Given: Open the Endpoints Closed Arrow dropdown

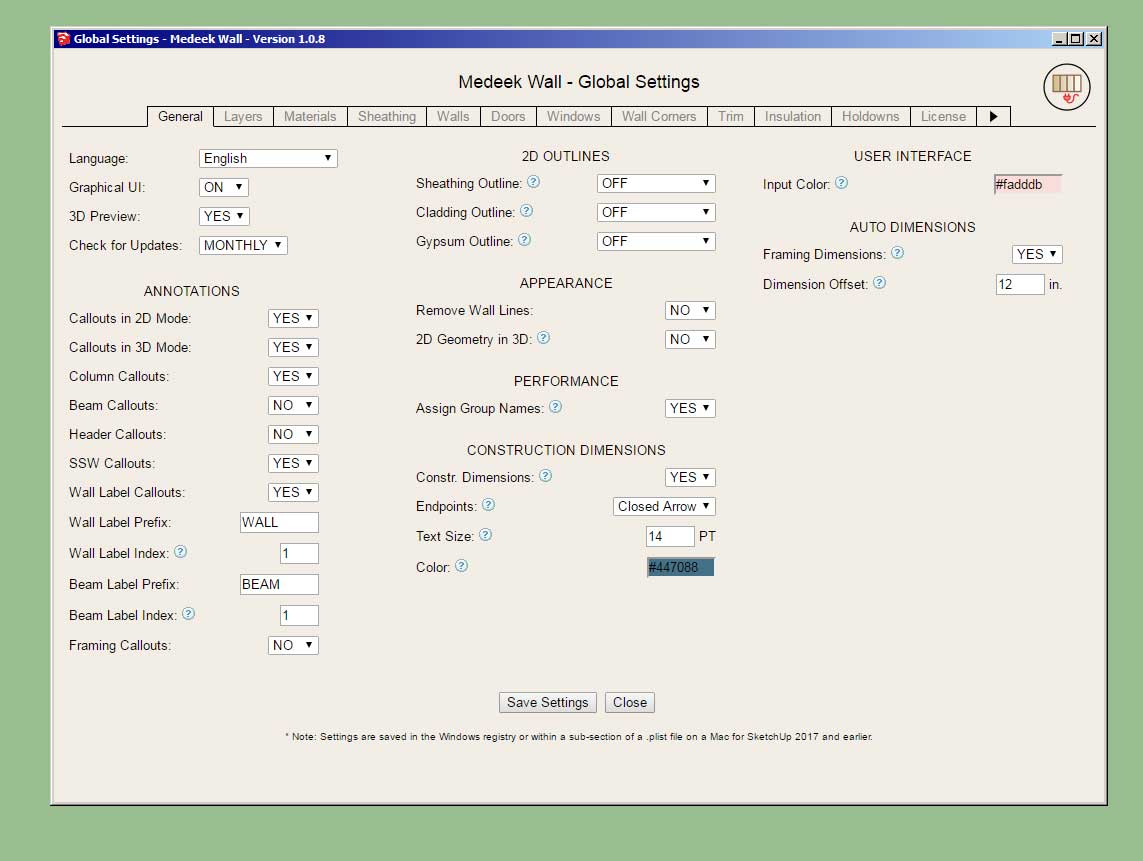Looking at the screenshot, I should pyautogui.click(x=664, y=507).
